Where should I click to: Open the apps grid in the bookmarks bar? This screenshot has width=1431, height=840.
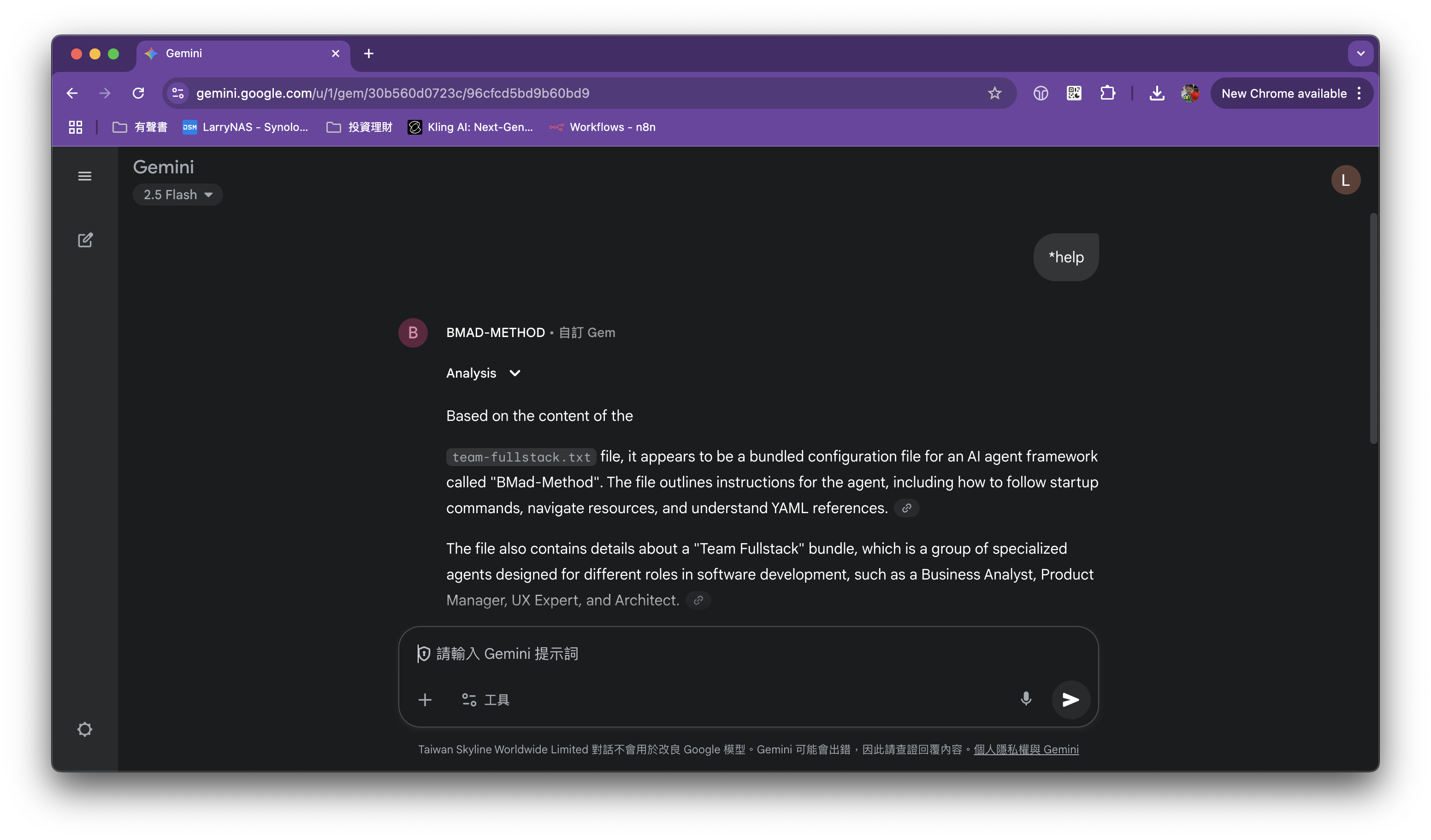point(76,127)
